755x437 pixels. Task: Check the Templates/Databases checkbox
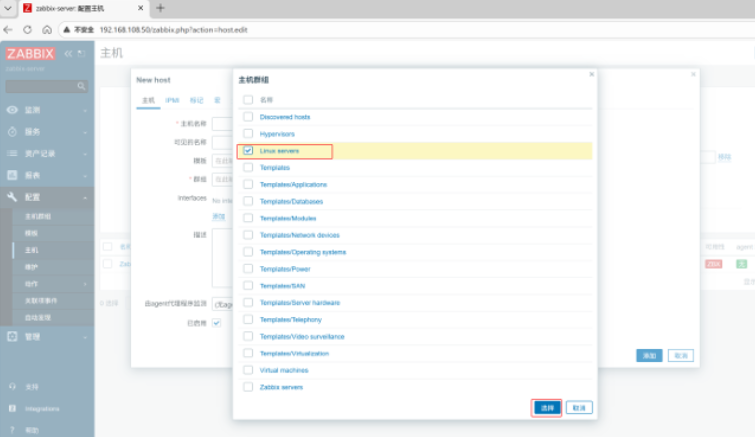click(248, 201)
